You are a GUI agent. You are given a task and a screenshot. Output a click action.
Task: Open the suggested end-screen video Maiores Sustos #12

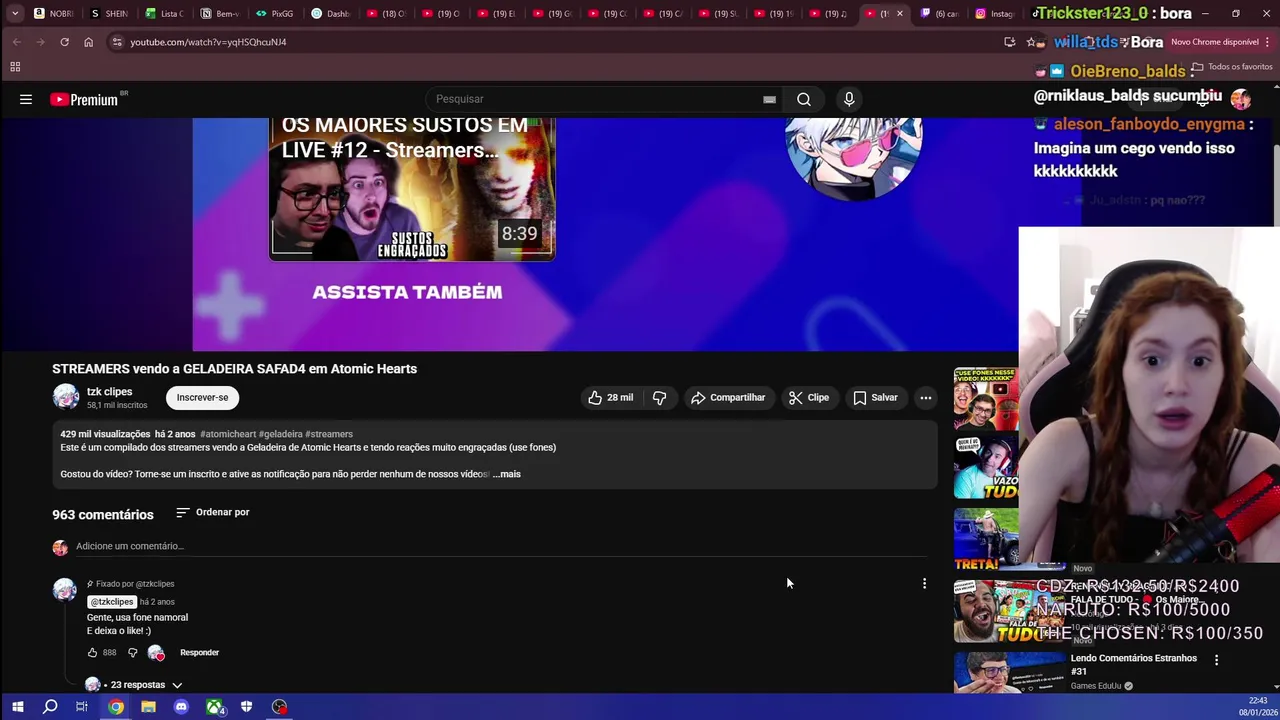412,189
